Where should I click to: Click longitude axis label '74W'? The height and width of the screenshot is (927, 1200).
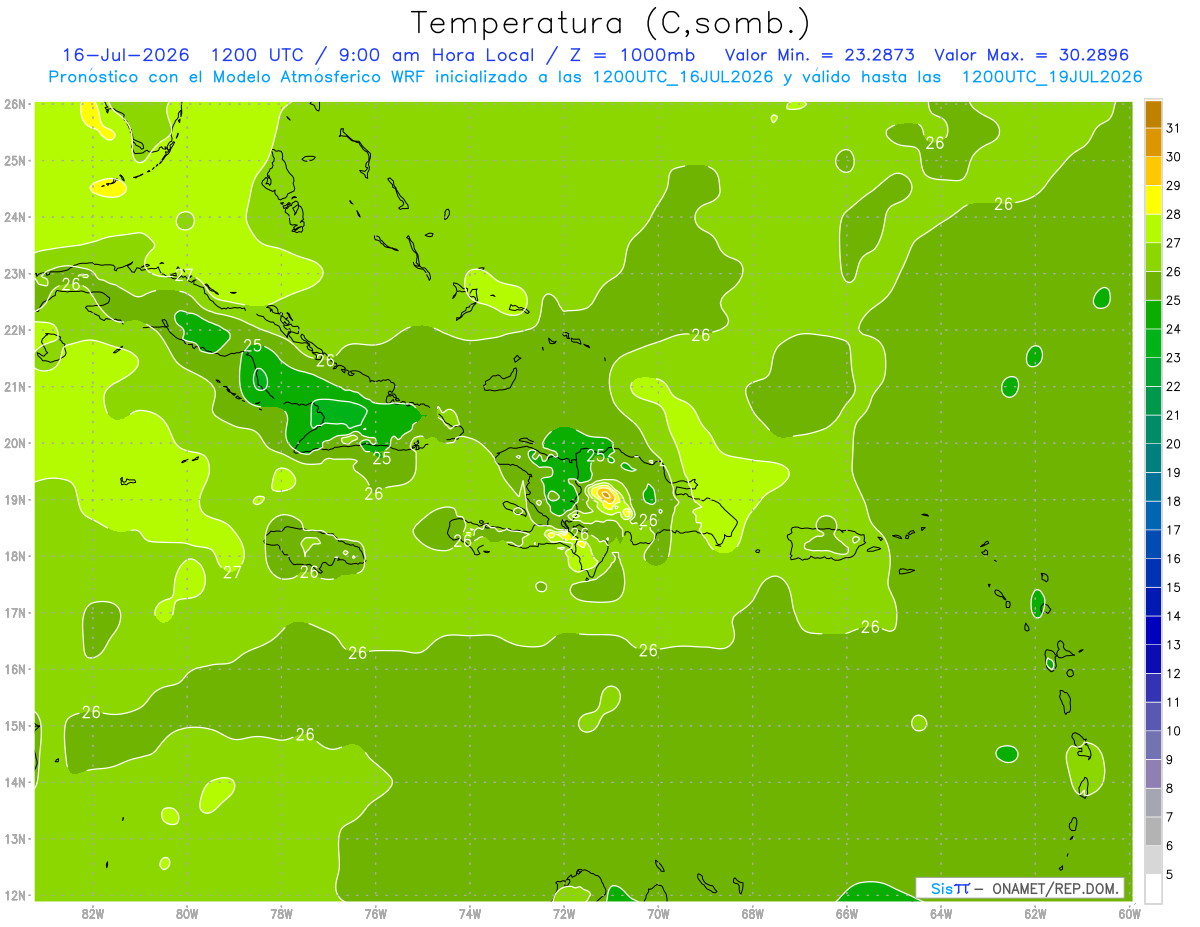(469, 914)
